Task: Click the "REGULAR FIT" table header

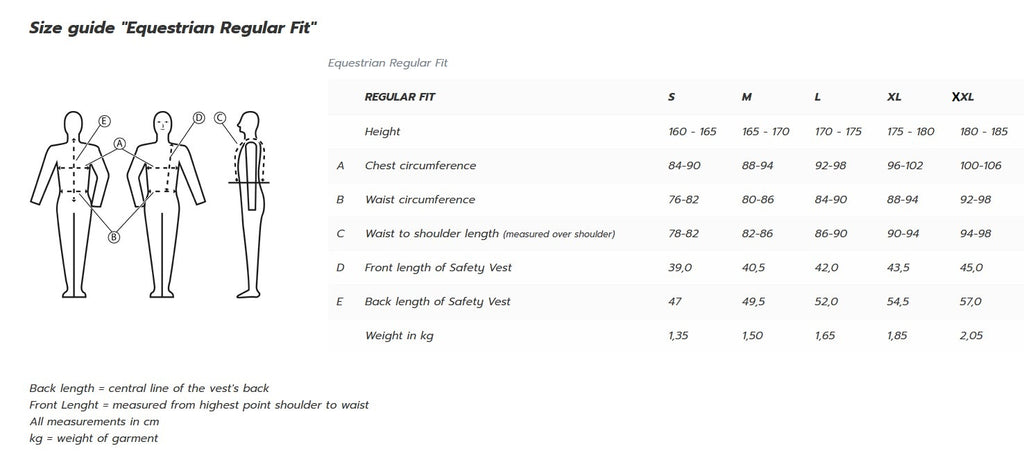Action: [x=400, y=97]
